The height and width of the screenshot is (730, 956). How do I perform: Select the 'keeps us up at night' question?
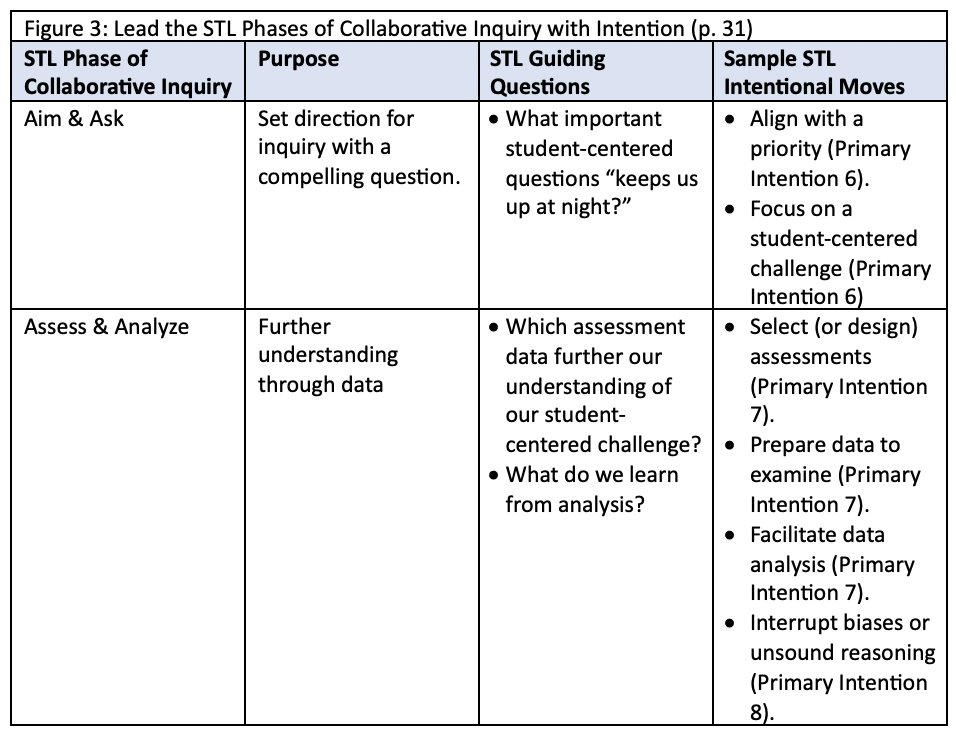coord(594,163)
